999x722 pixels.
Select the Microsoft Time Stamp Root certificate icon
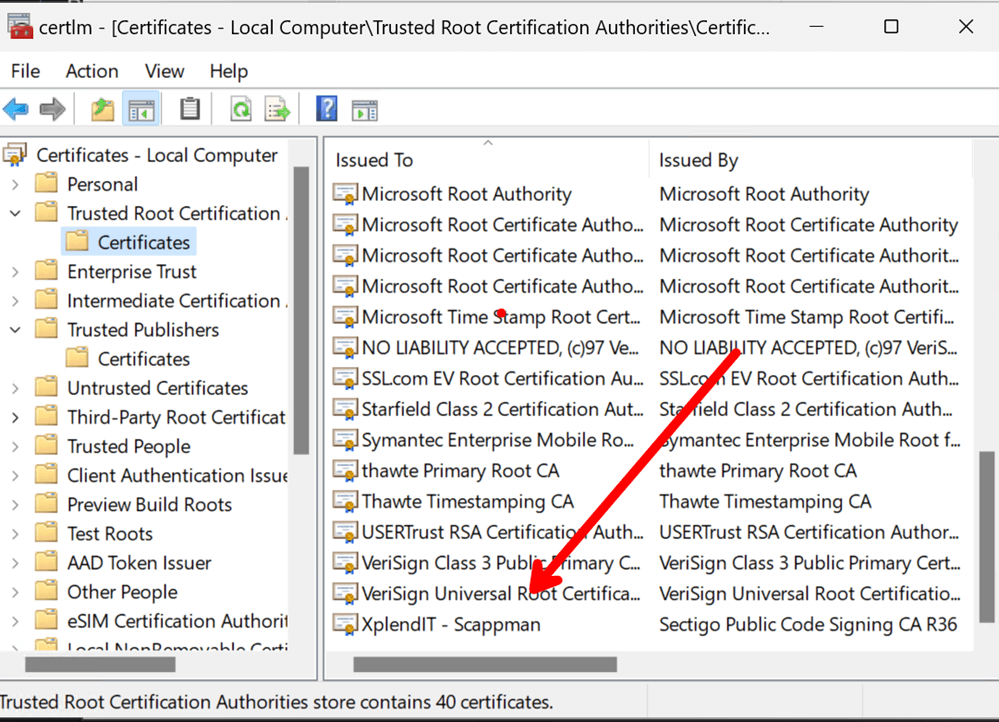(x=345, y=317)
